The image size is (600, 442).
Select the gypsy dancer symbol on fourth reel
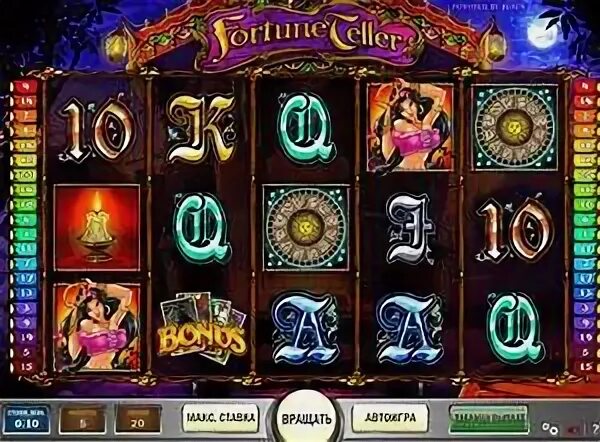(410, 127)
